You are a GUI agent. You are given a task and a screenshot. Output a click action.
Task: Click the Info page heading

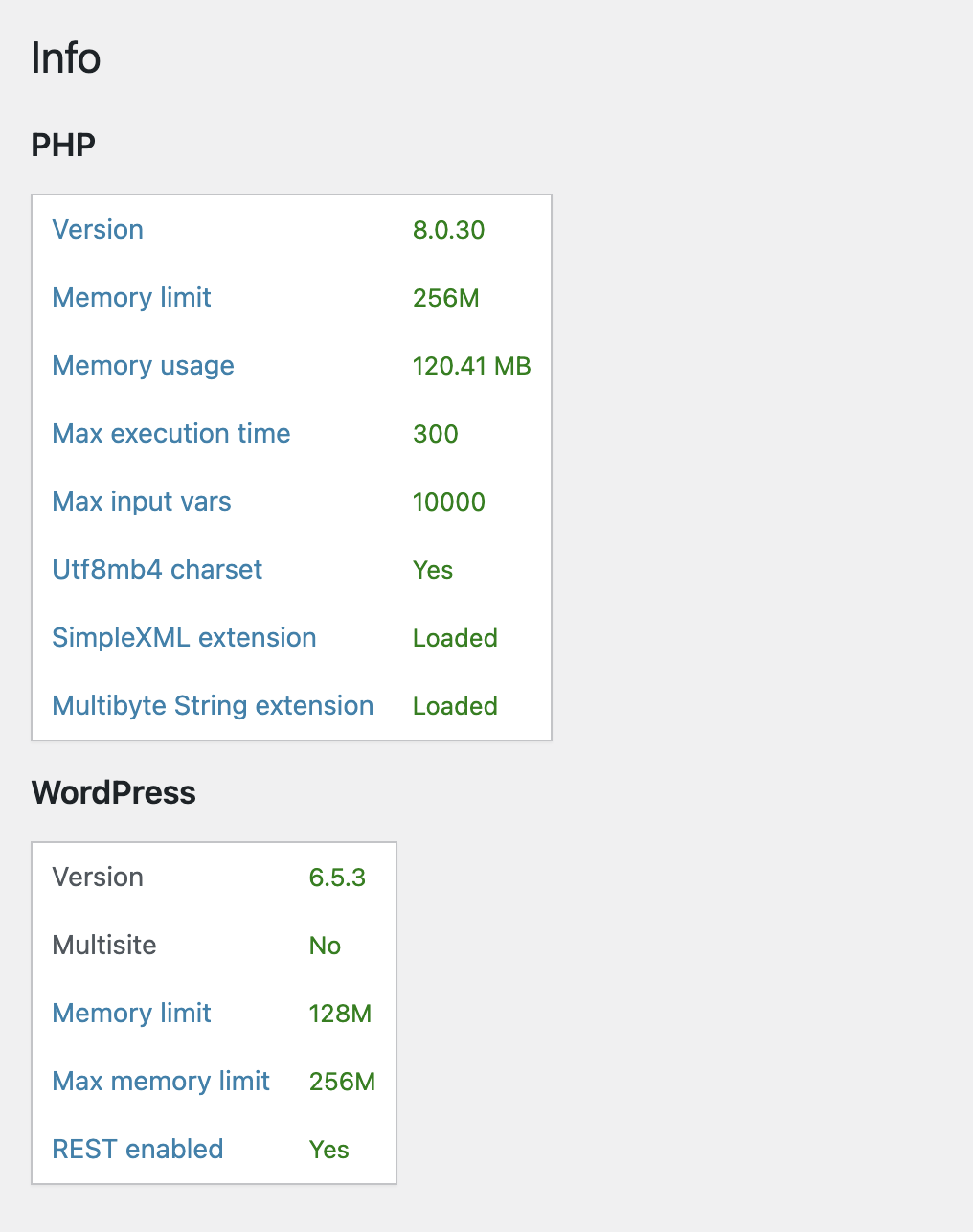[66, 57]
